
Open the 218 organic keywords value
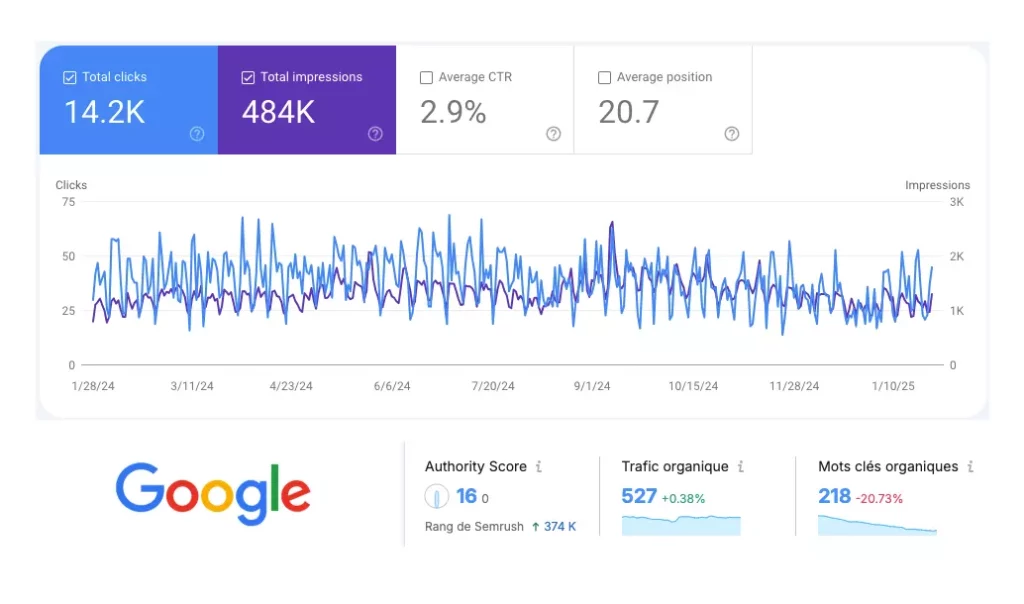(x=835, y=496)
